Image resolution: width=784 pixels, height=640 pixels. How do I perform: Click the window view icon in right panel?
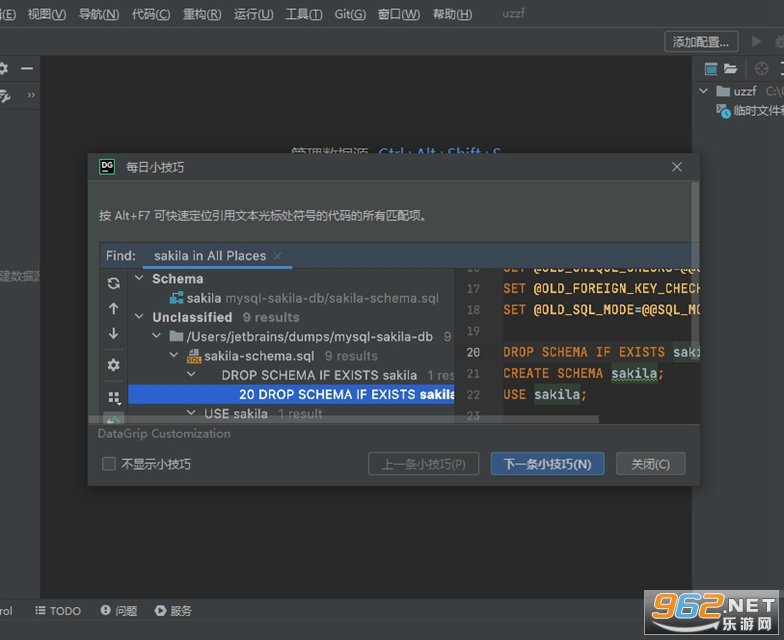click(710, 68)
